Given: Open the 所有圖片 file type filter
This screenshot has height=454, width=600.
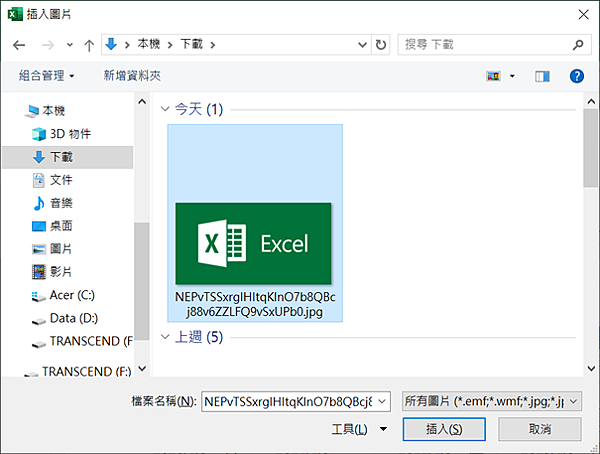Looking at the screenshot, I should pos(492,401).
